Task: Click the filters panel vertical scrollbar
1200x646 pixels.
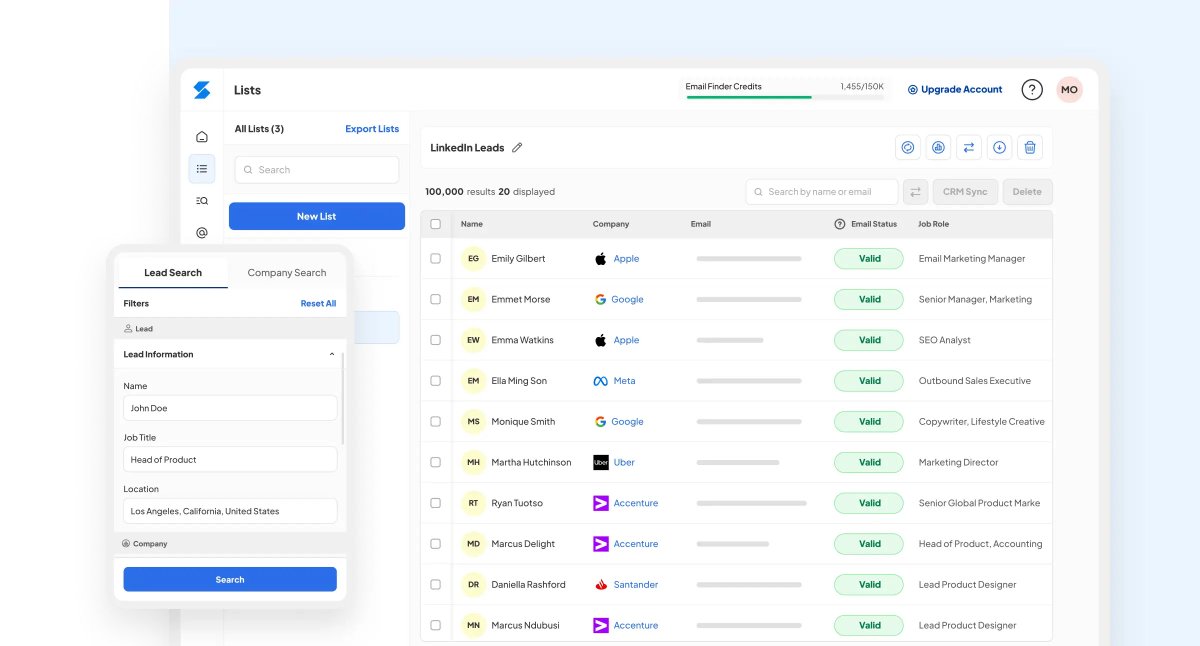Action: [343, 397]
